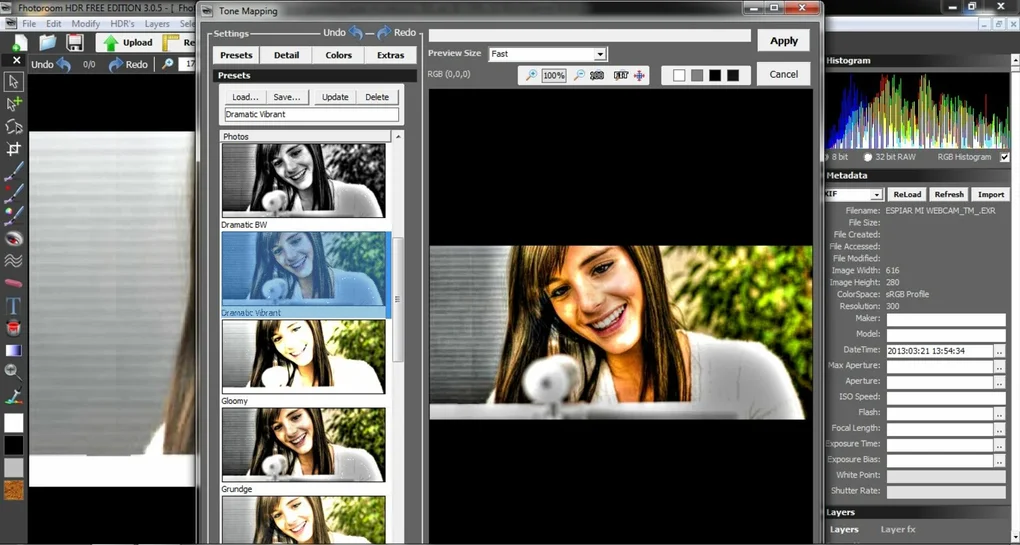Image resolution: width=1020 pixels, height=545 pixels.
Task: Switch to the Detail tab
Action: pyautogui.click(x=286, y=55)
